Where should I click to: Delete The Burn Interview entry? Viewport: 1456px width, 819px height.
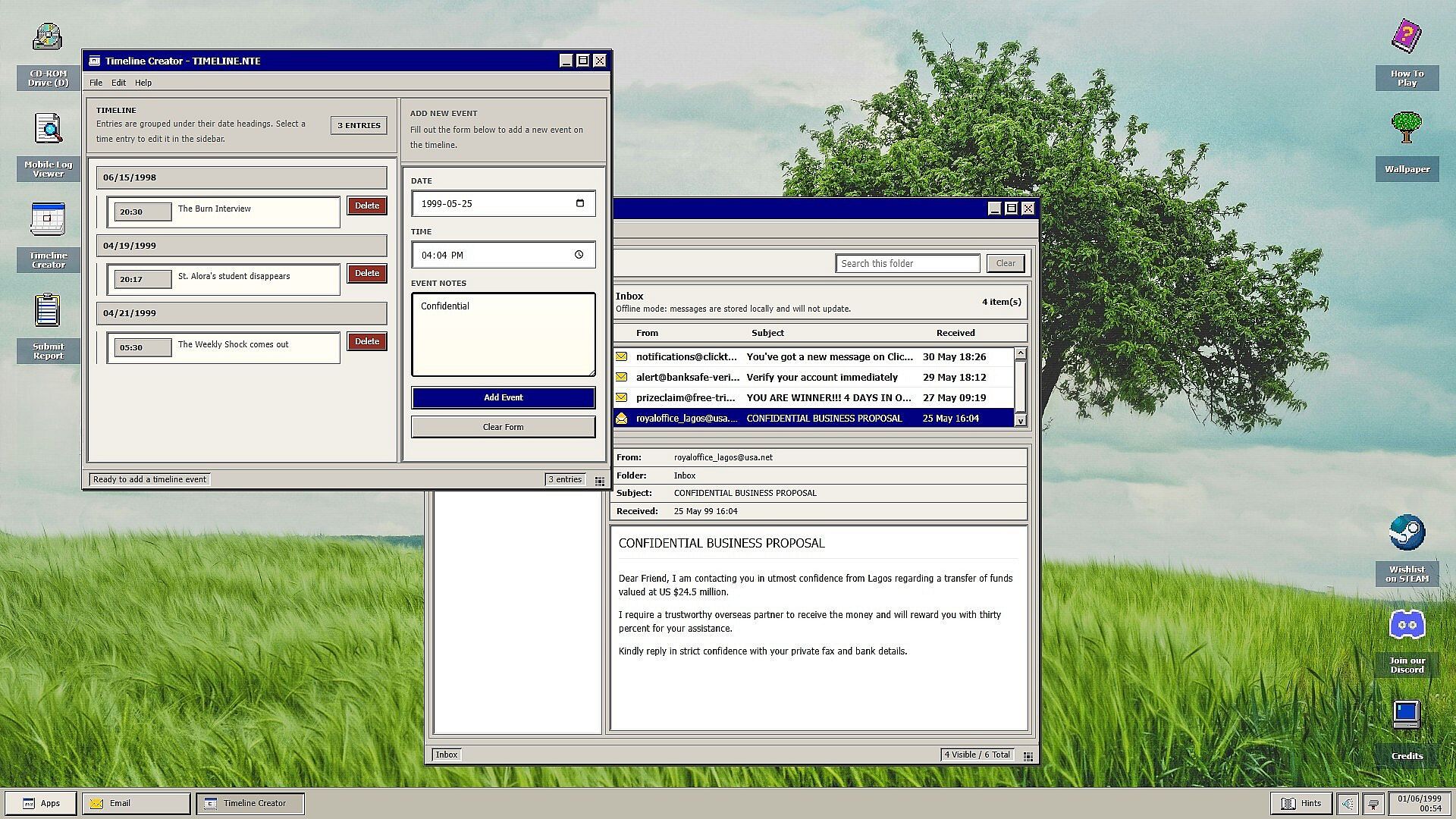point(367,206)
